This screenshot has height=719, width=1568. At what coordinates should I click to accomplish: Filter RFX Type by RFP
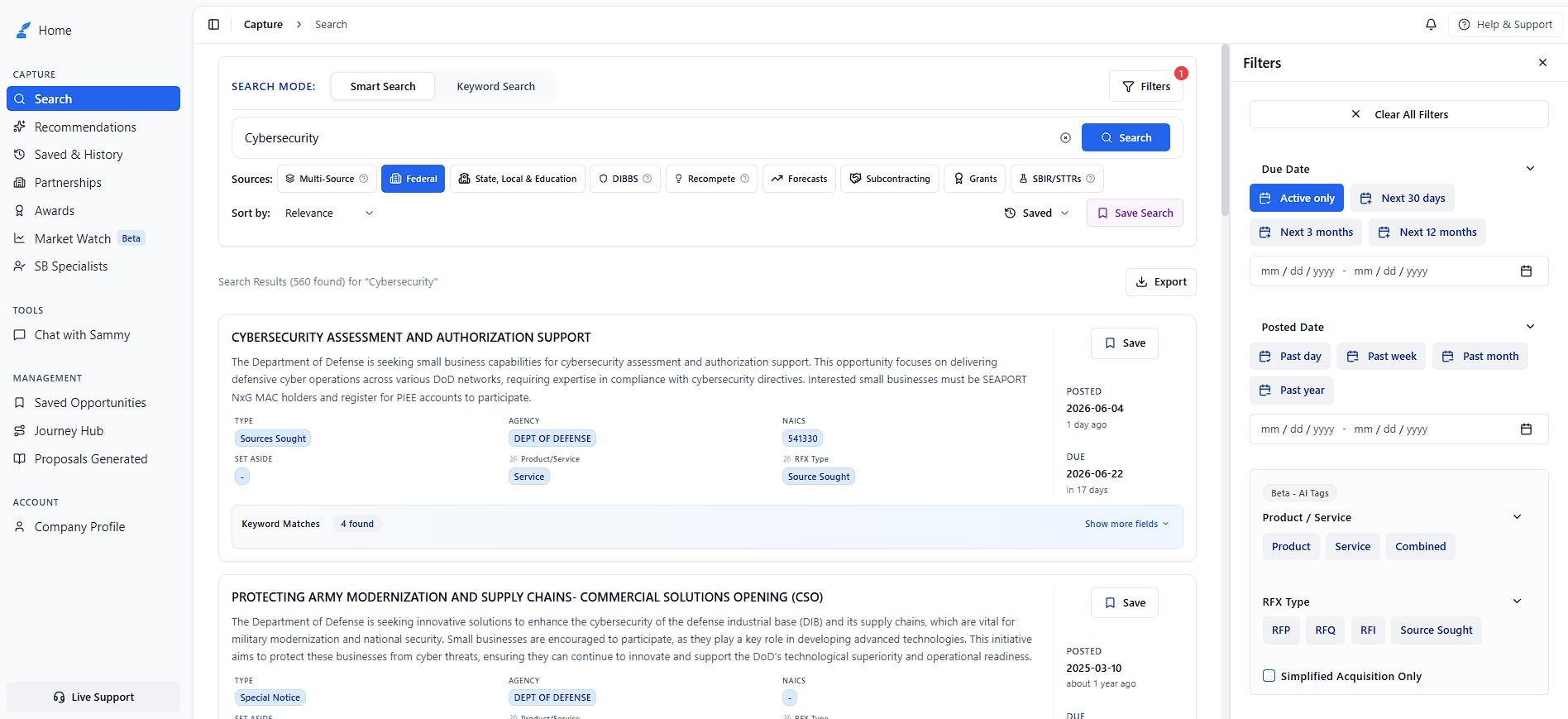point(1281,630)
